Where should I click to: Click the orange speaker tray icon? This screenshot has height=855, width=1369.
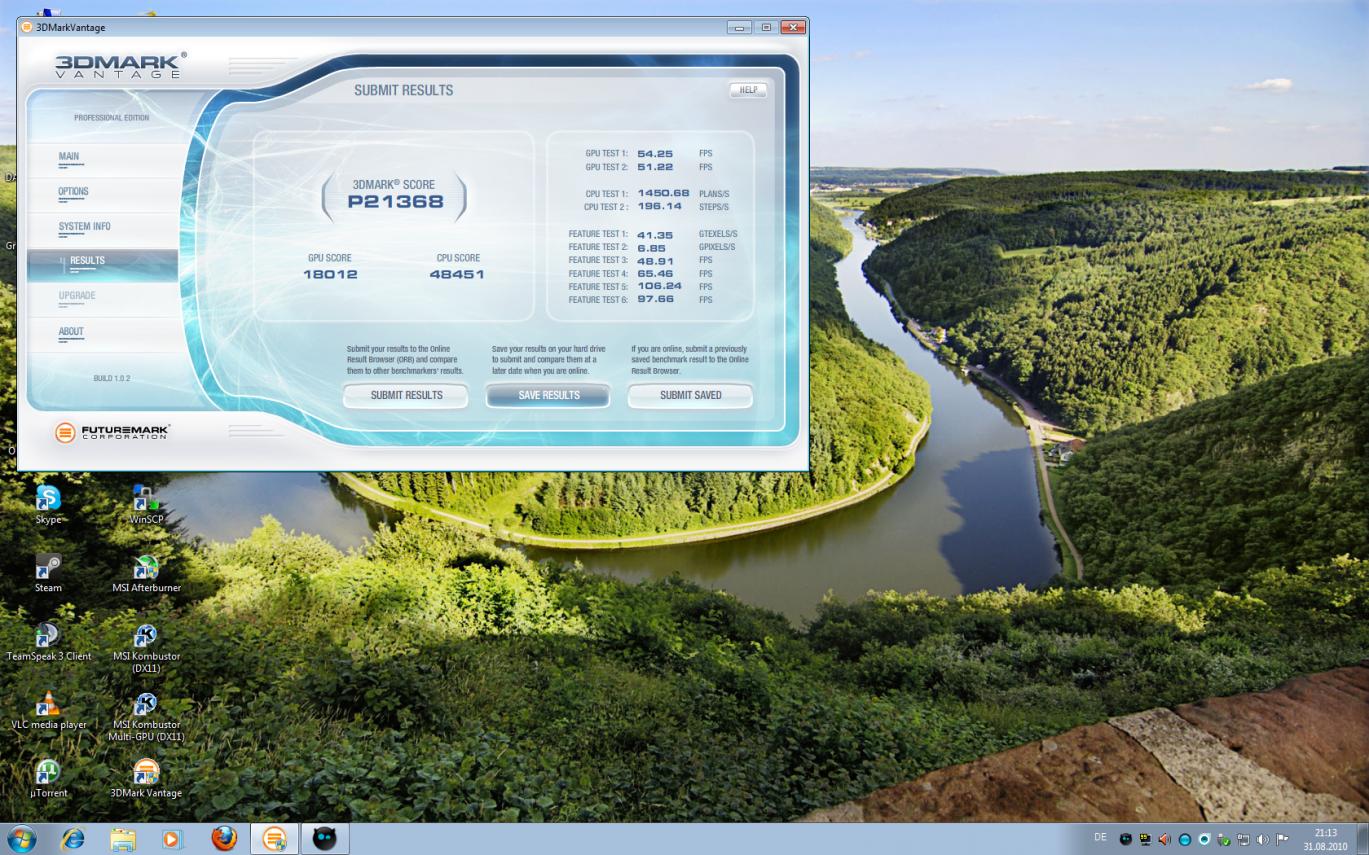click(1164, 840)
